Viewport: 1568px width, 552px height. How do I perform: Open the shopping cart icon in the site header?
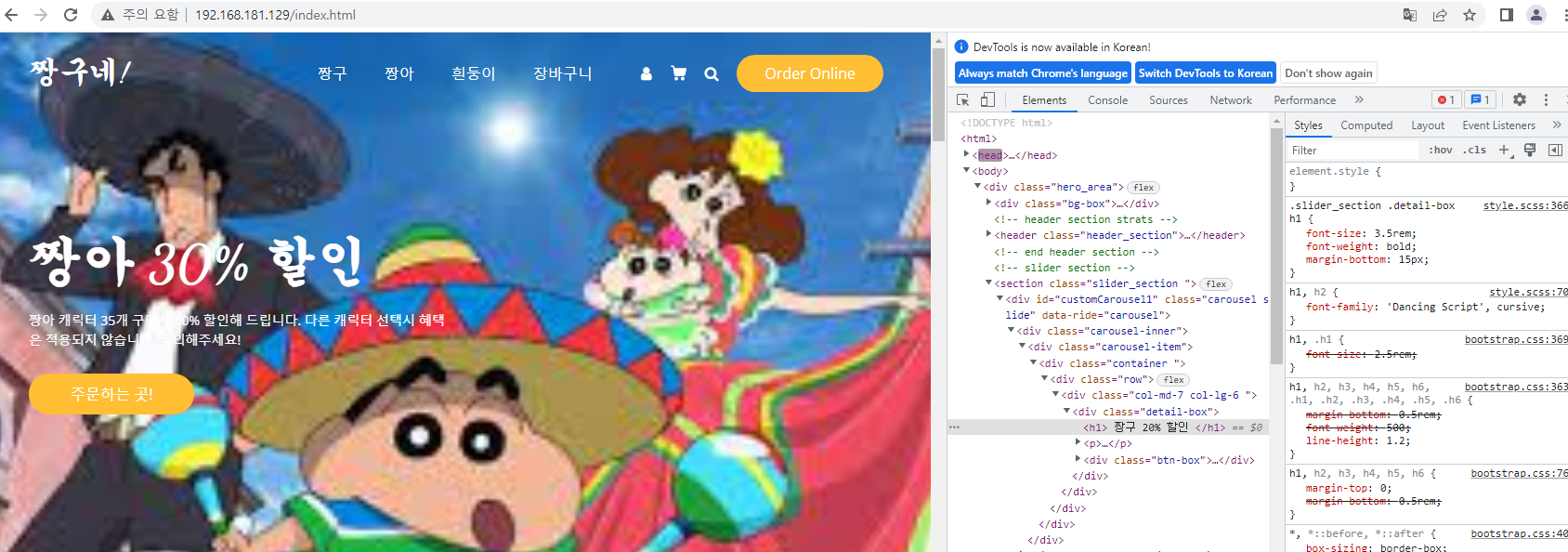click(x=679, y=73)
